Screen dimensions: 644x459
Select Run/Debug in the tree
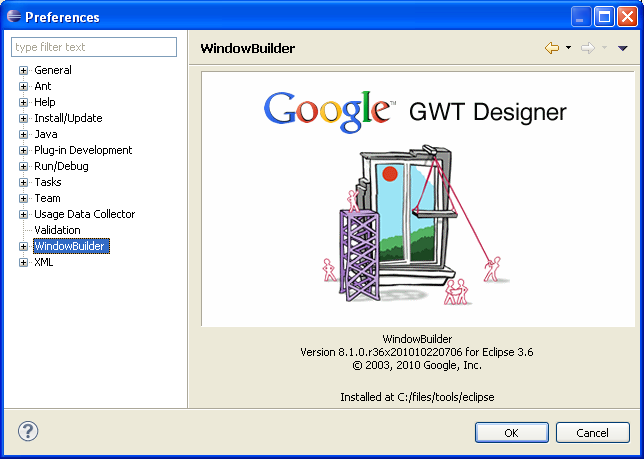(x=61, y=166)
